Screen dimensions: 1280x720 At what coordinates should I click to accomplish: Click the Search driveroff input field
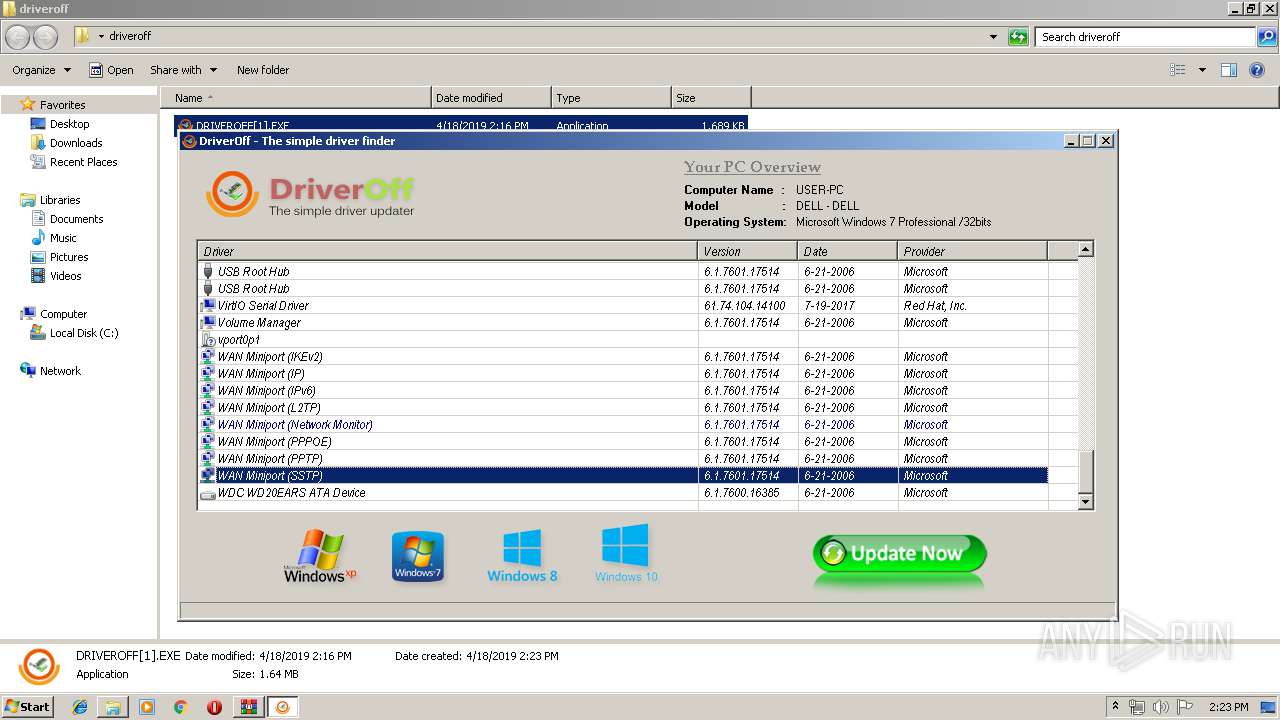(x=1146, y=37)
